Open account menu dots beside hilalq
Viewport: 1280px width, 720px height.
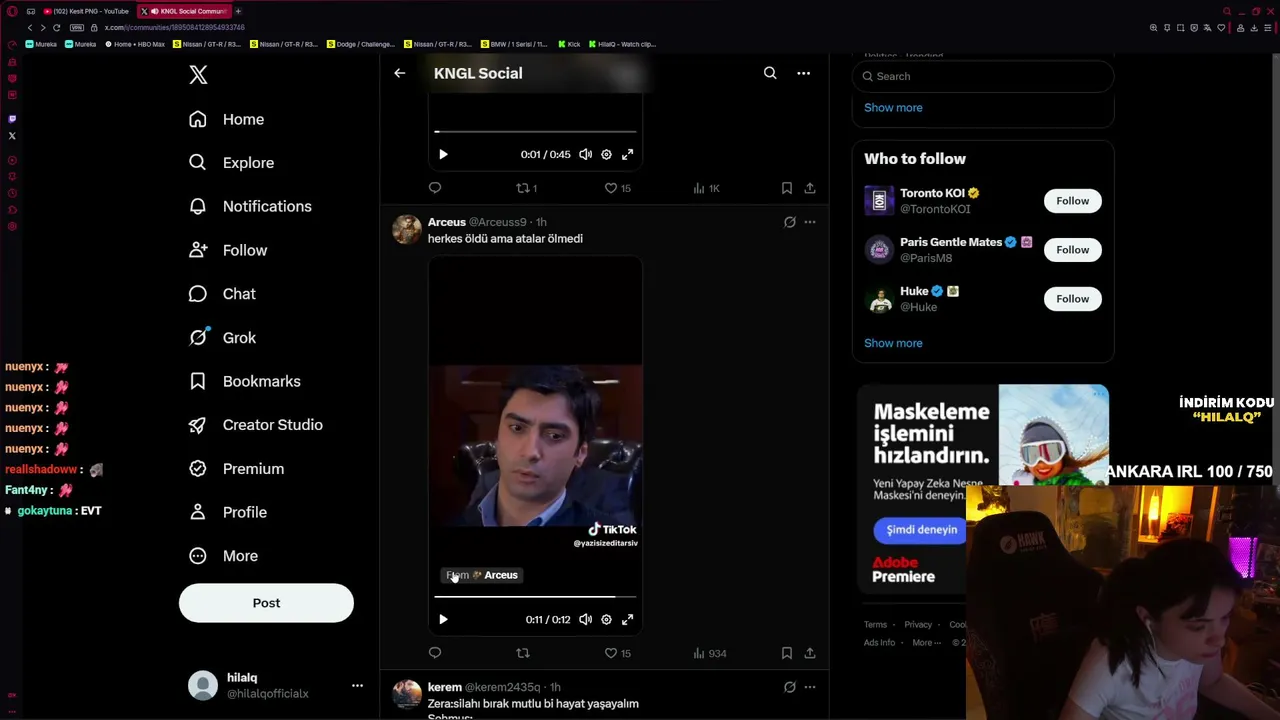357,686
